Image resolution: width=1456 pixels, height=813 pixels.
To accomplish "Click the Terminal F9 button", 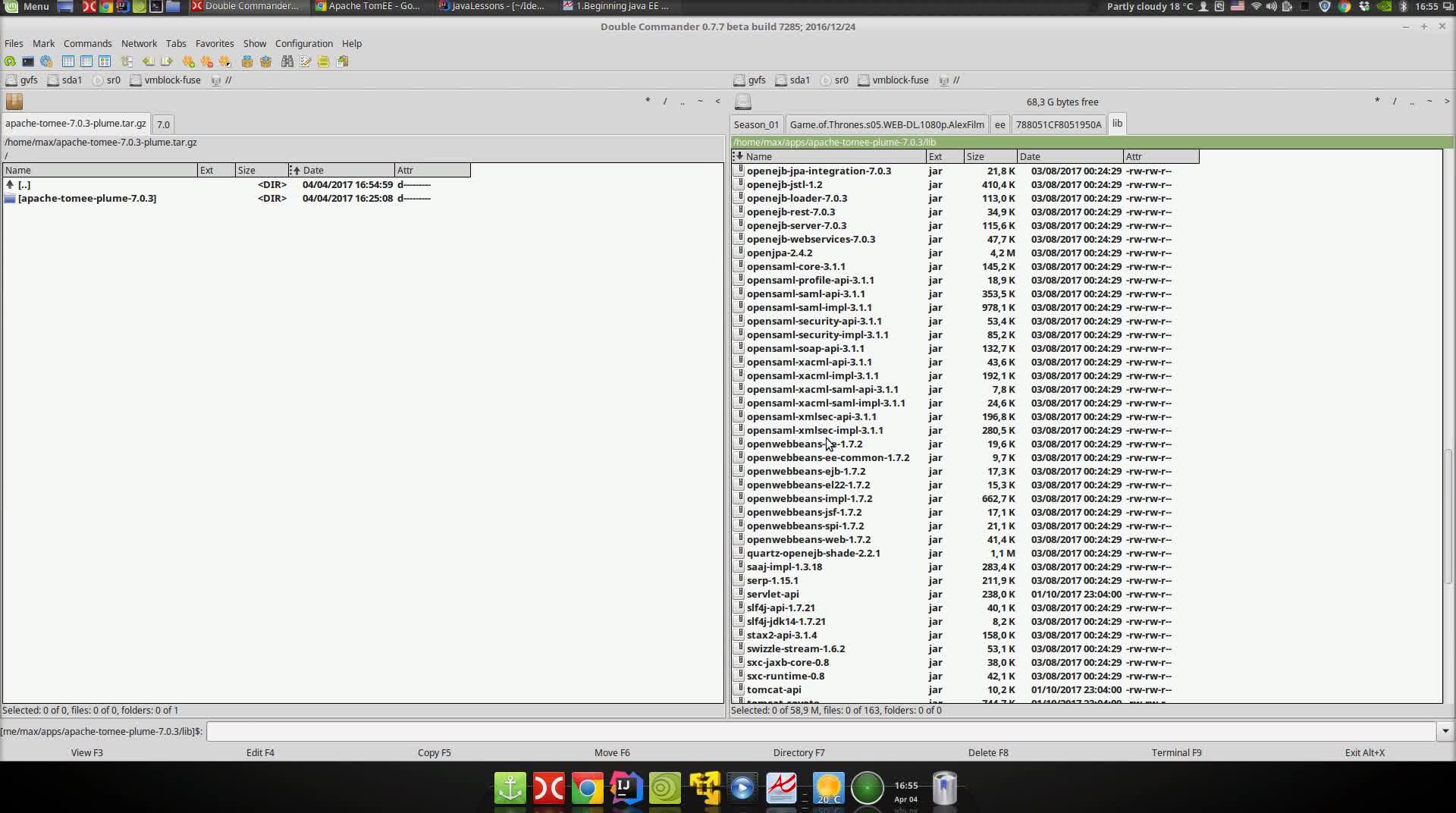I will (1176, 752).
